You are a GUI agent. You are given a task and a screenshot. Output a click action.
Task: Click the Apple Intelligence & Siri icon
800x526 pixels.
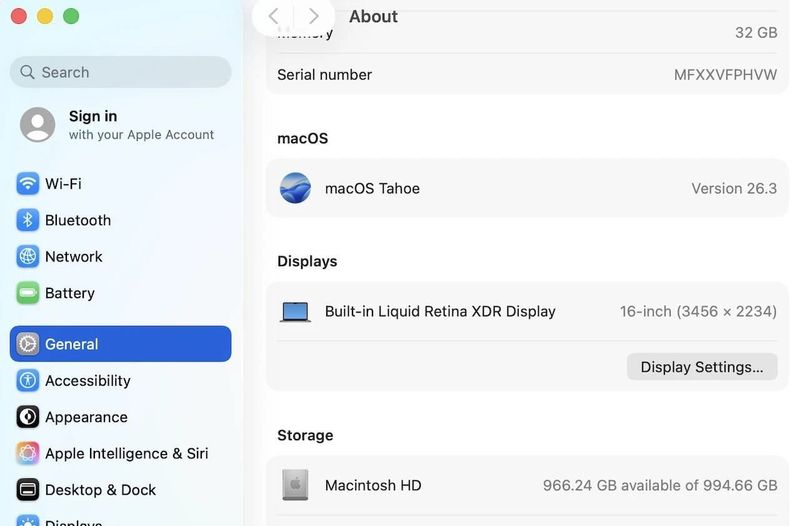28,453
